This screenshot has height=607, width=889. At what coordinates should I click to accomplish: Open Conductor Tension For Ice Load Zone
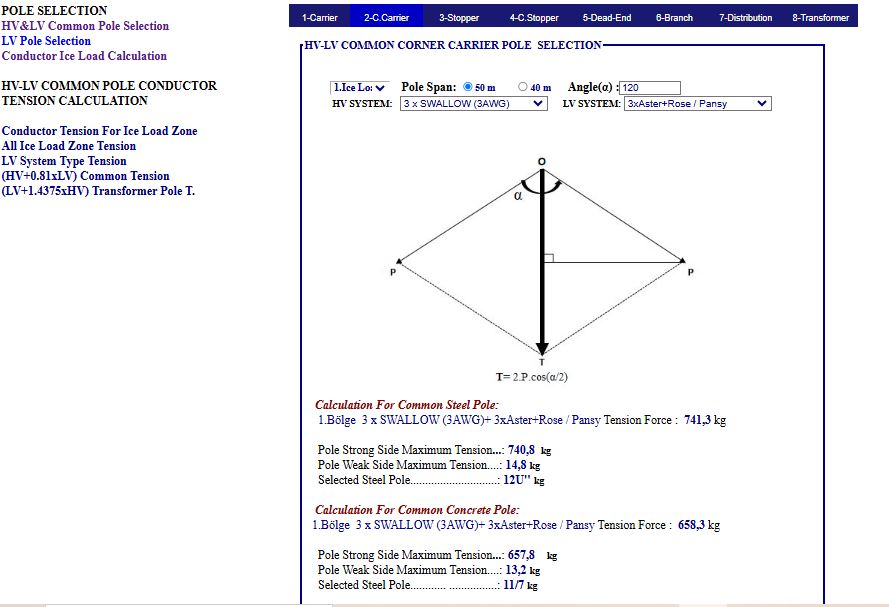tap(99, 130)
